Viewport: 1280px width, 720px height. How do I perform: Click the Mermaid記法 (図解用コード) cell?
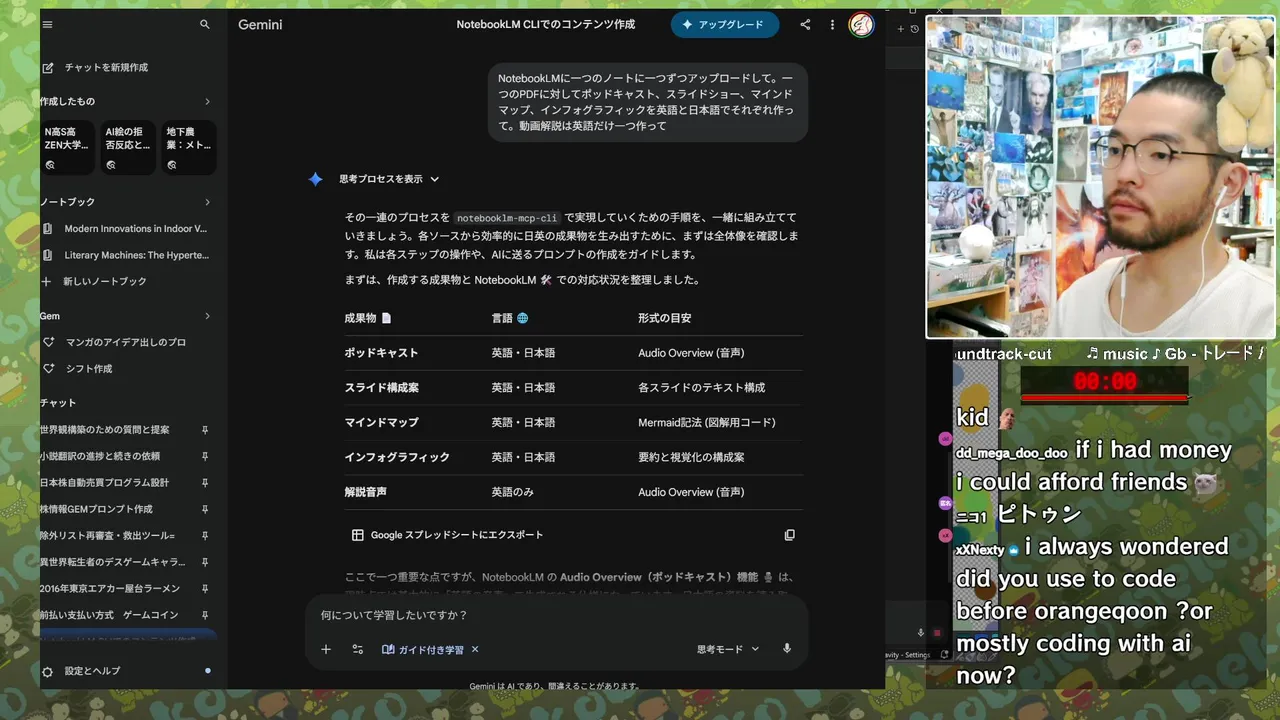pyautogui.click(x=707, y=422)
